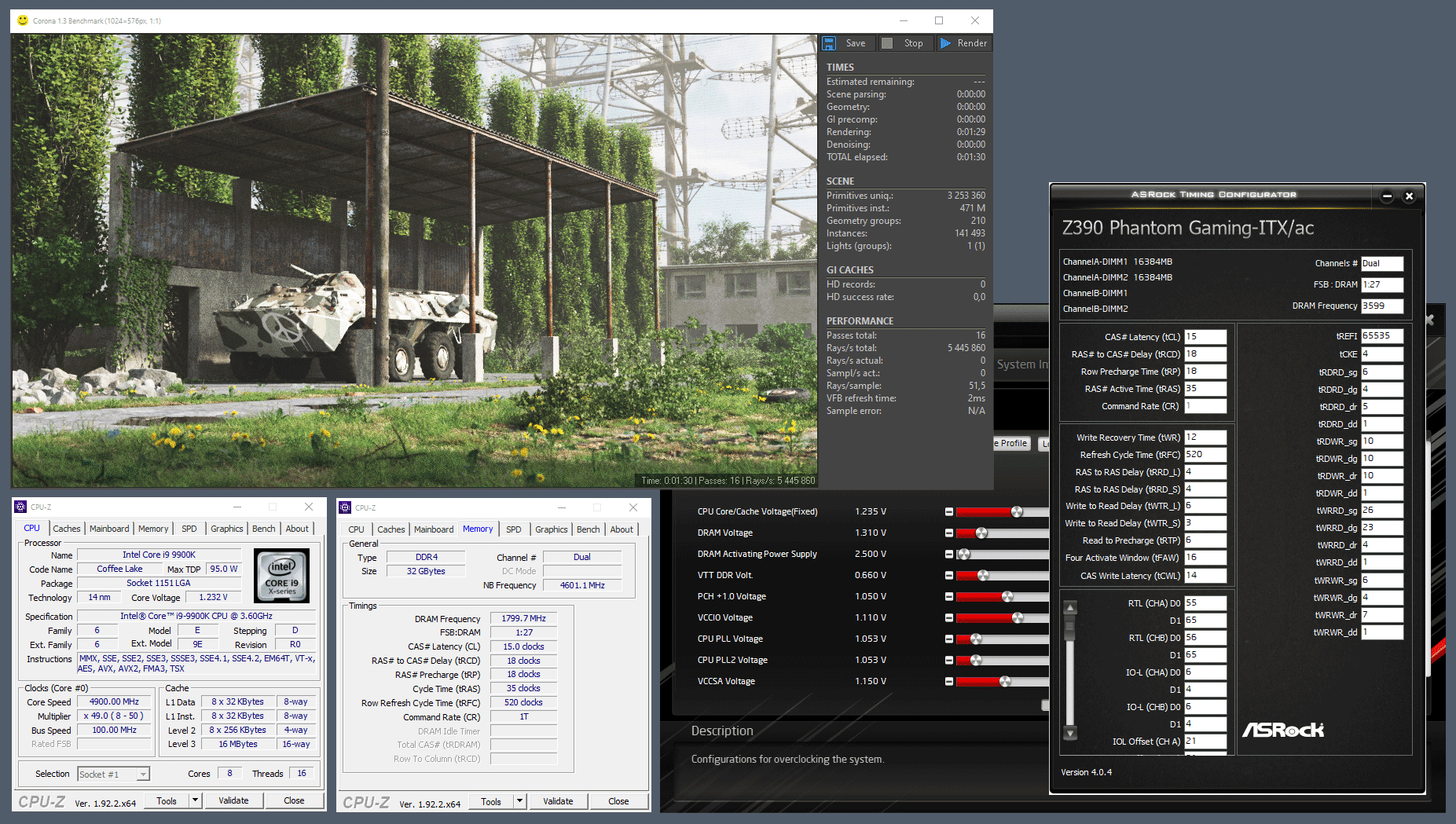This screenshot has width=1456, height=824.
Task: Click the Save icon in Corona toolbar
Action: click(x=830, y=43)
